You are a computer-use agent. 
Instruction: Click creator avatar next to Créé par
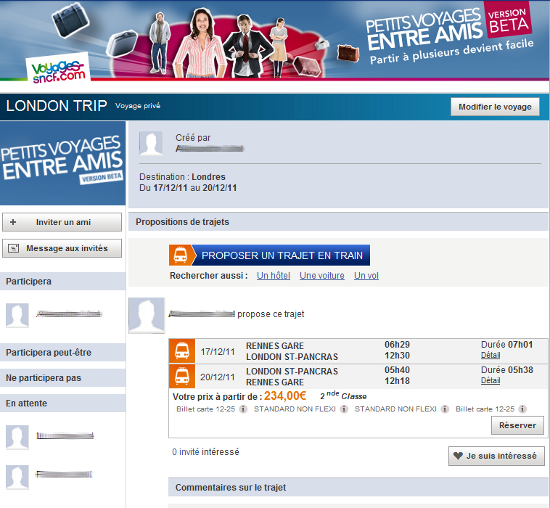151,143
